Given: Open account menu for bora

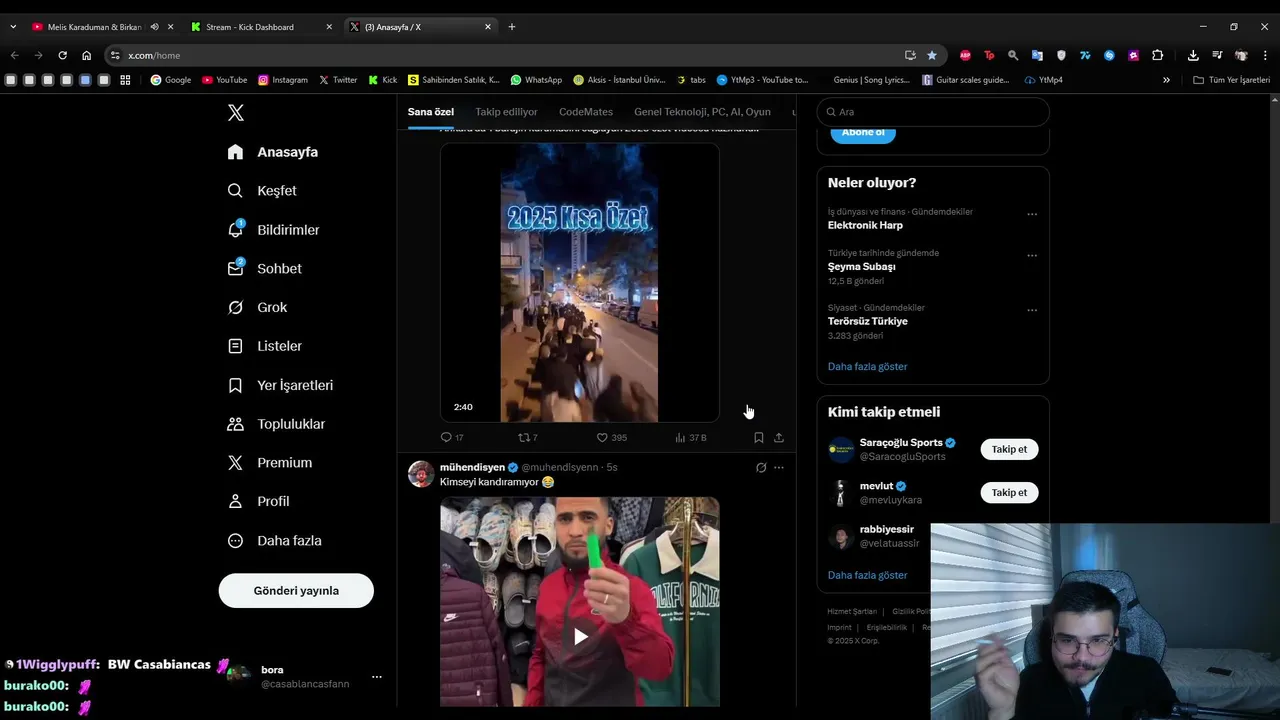Looking at the screenshot, I should pos(376,677).
